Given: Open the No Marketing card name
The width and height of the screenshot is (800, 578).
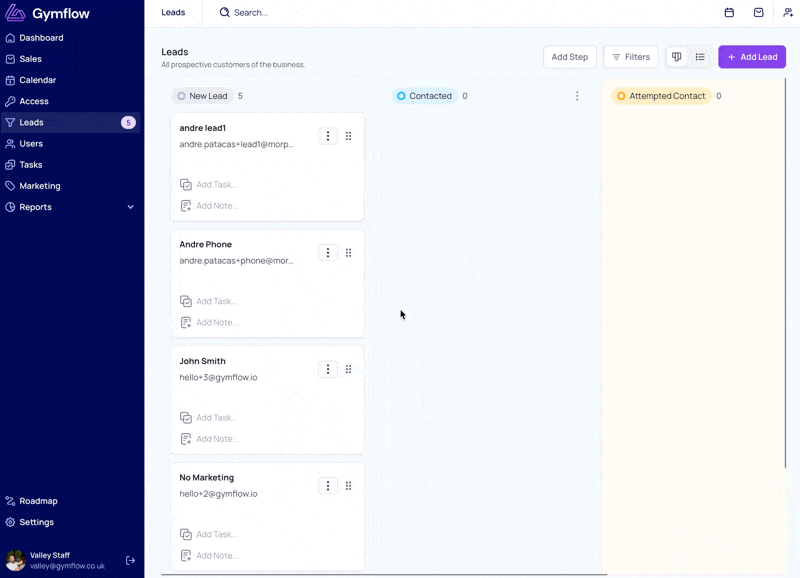Looking at the screenshot, I should (x=207, y=478).
